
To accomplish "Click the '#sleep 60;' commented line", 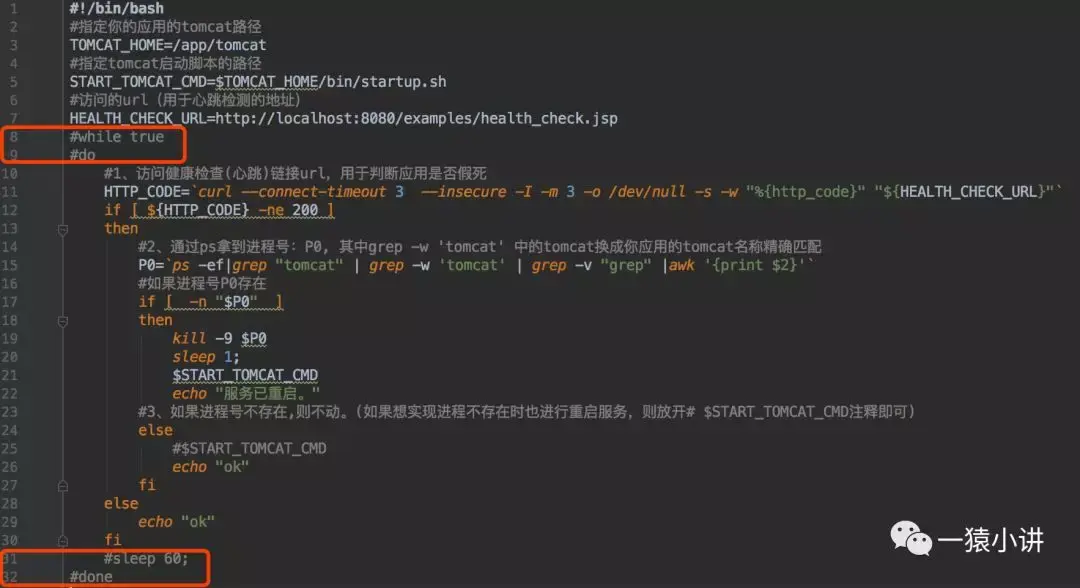I will pos(146,558).
